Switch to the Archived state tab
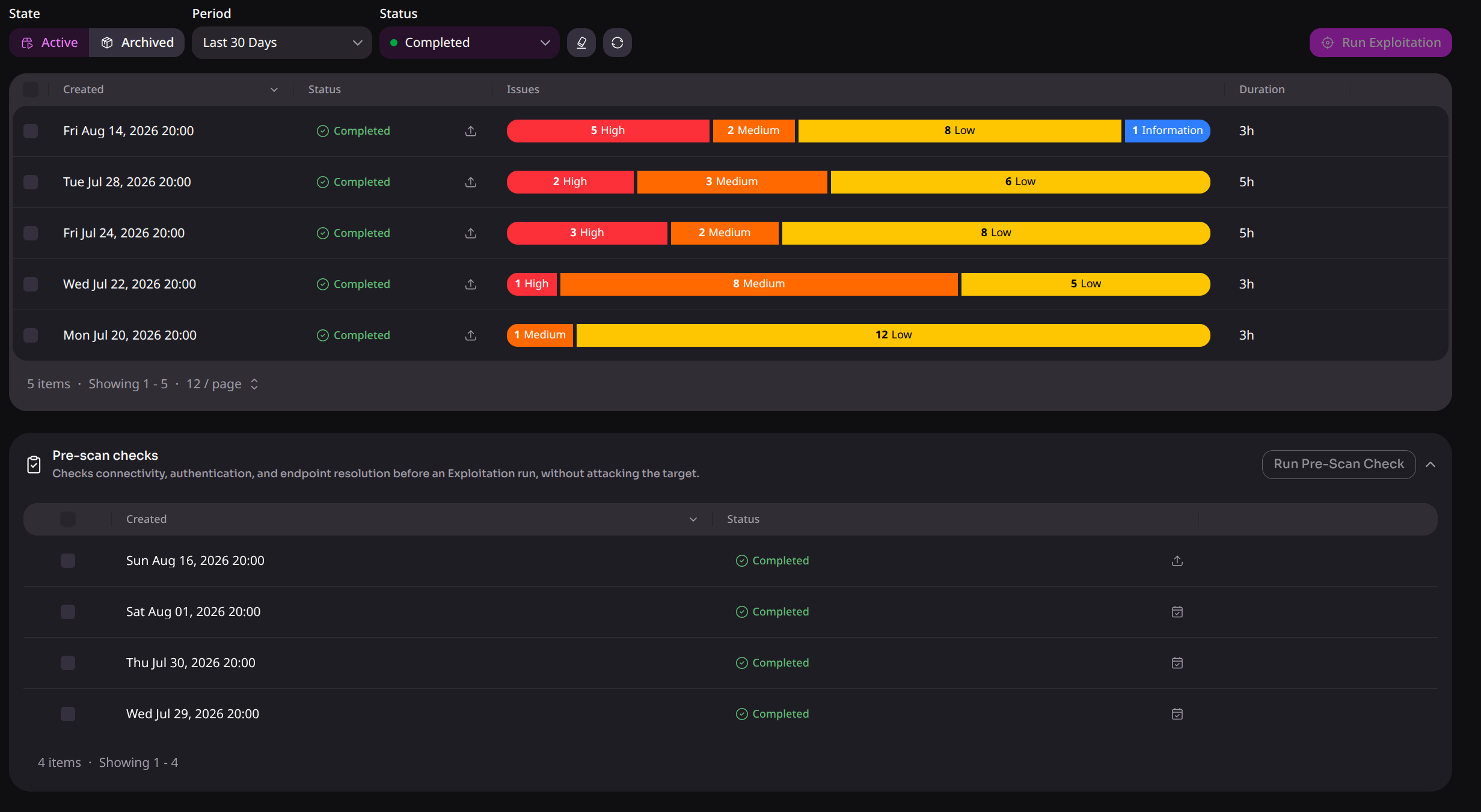 pyautogui.click(x=137, y=43)
